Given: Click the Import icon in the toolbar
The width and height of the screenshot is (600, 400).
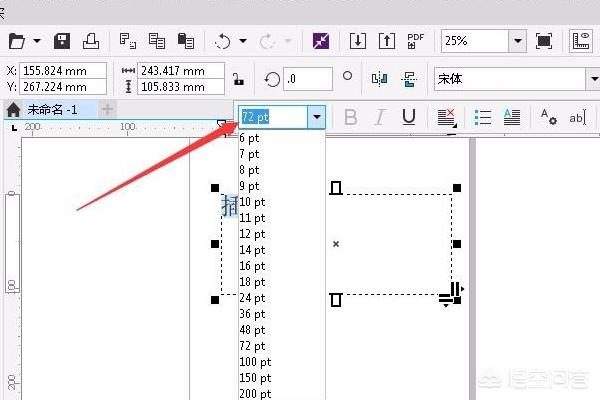Looking at the screenshot, I should tap(358, 41).
